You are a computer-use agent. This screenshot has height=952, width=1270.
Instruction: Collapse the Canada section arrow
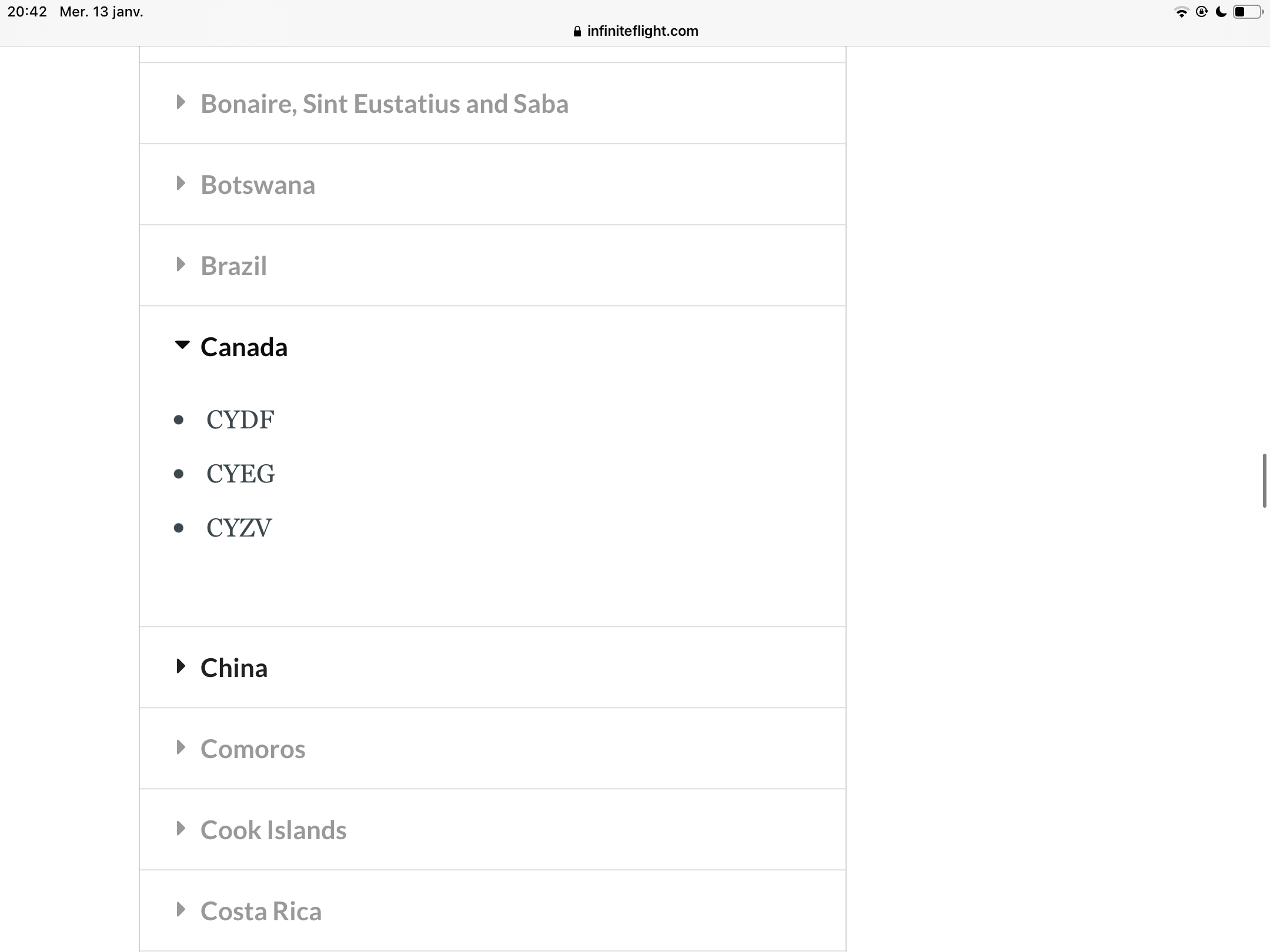click(182, 346)
